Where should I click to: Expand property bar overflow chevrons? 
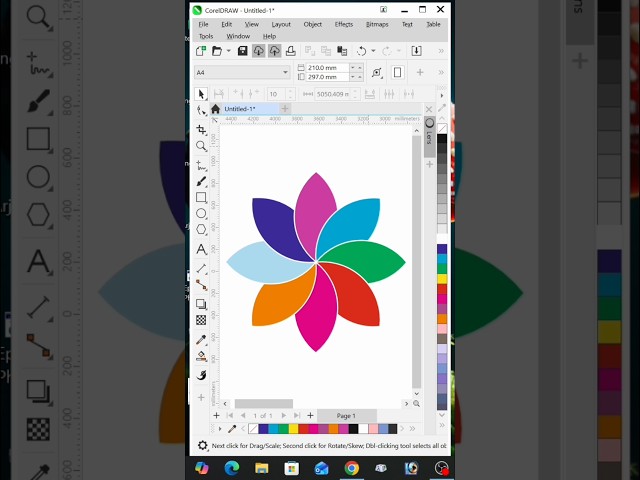441,73
